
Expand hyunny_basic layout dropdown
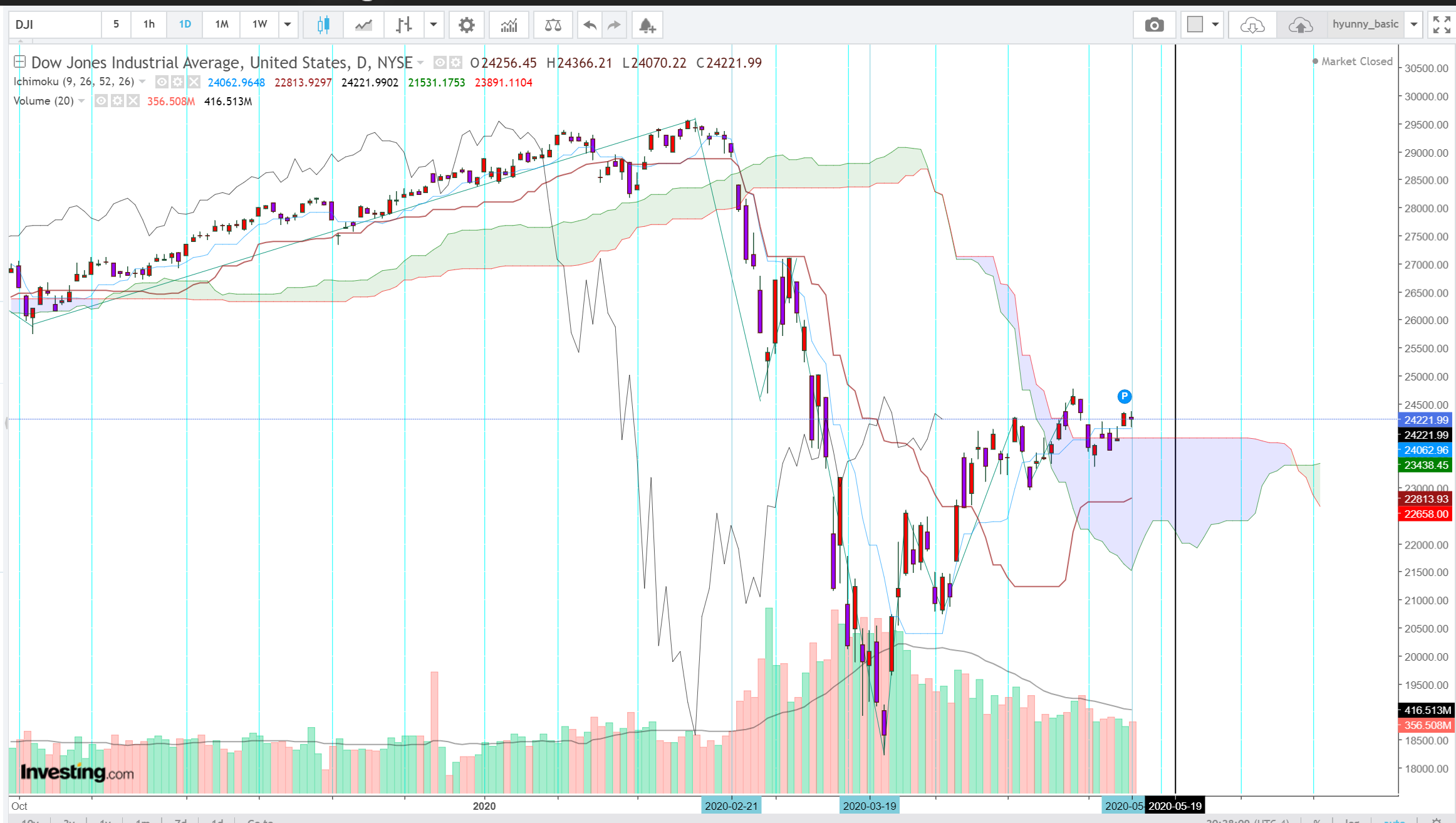[x=1414, y=24]
